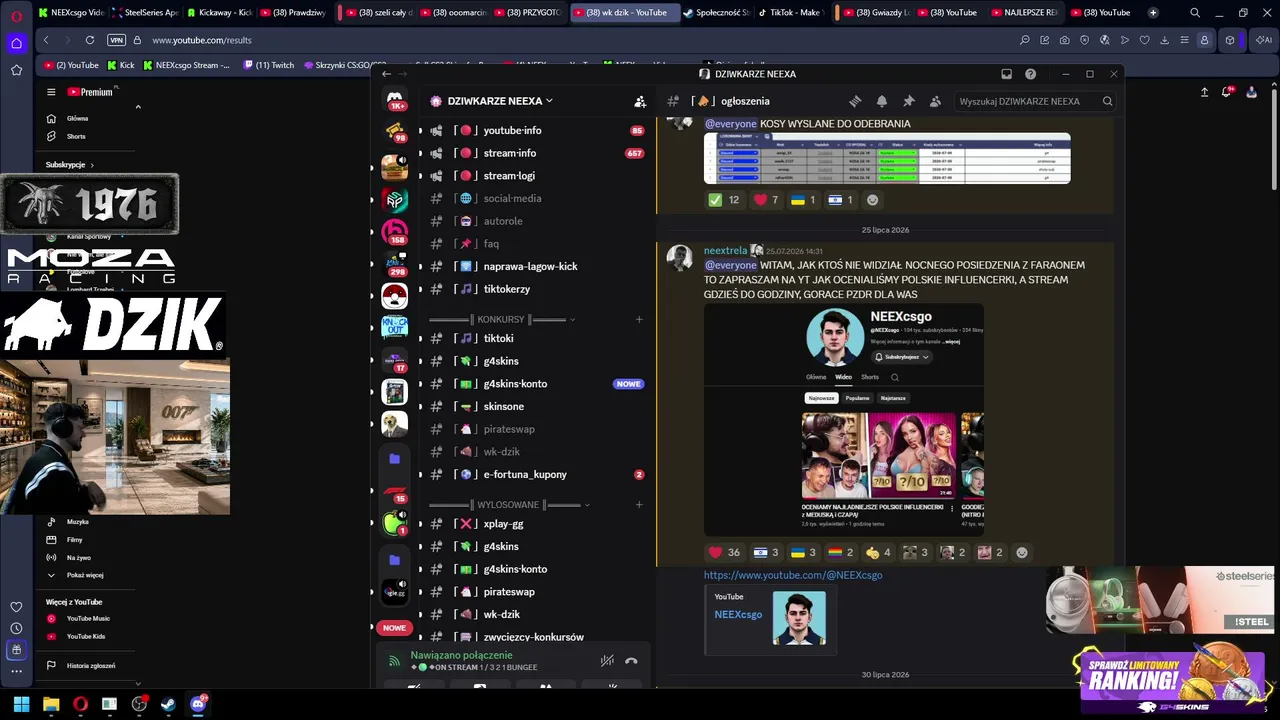Disconnect from the voice channel
This screenshot has height=720, width=1280.
coord(631,661)
